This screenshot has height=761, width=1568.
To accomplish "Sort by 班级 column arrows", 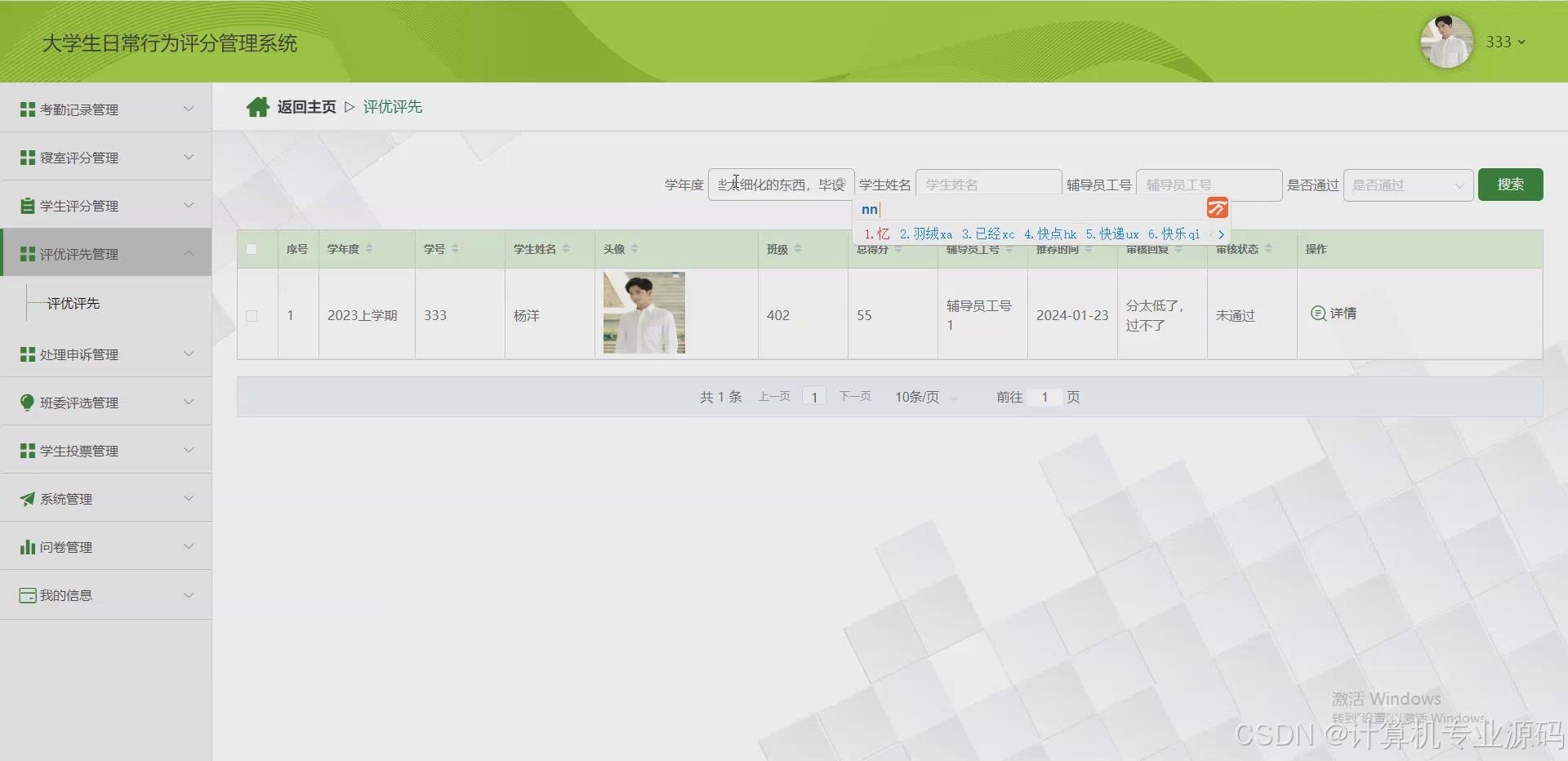I will click(x=798, y=249).
